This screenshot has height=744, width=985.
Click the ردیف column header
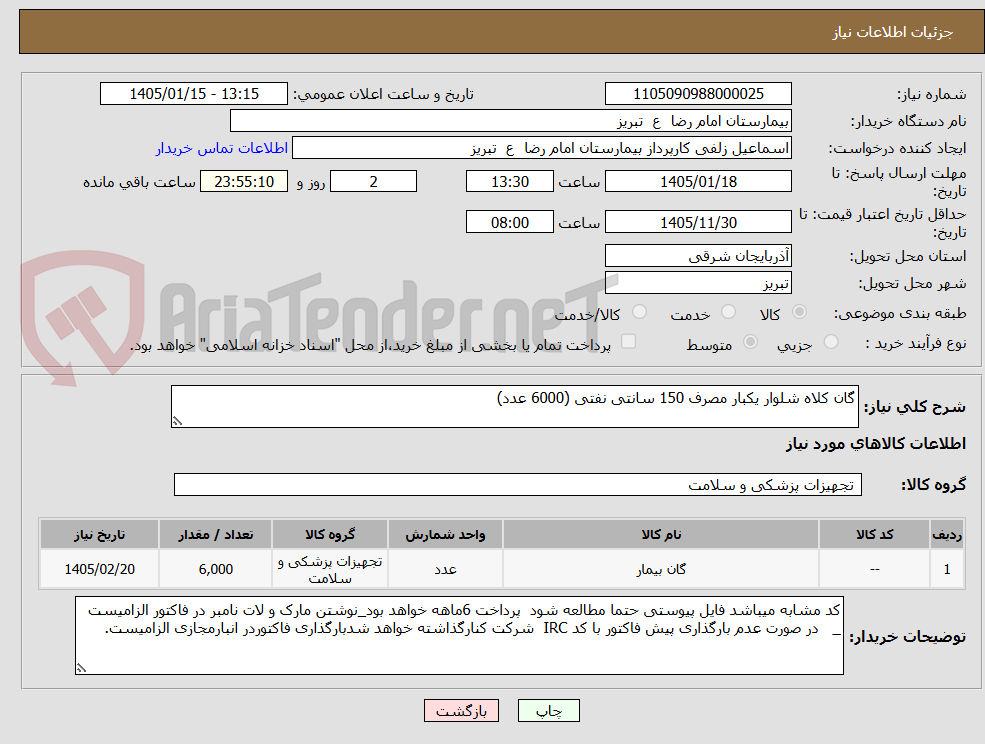tap(947, 535)
